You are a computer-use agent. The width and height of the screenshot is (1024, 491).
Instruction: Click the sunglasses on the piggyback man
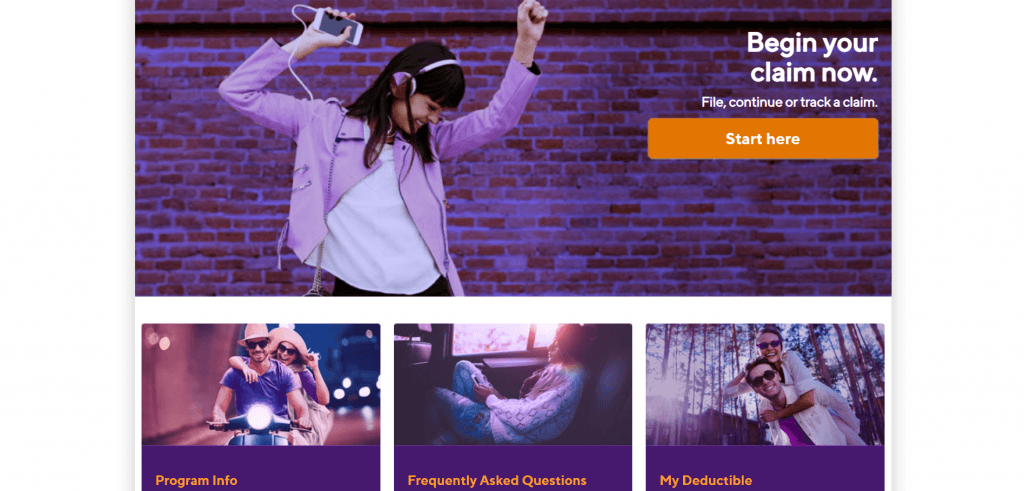click(762, 378)
